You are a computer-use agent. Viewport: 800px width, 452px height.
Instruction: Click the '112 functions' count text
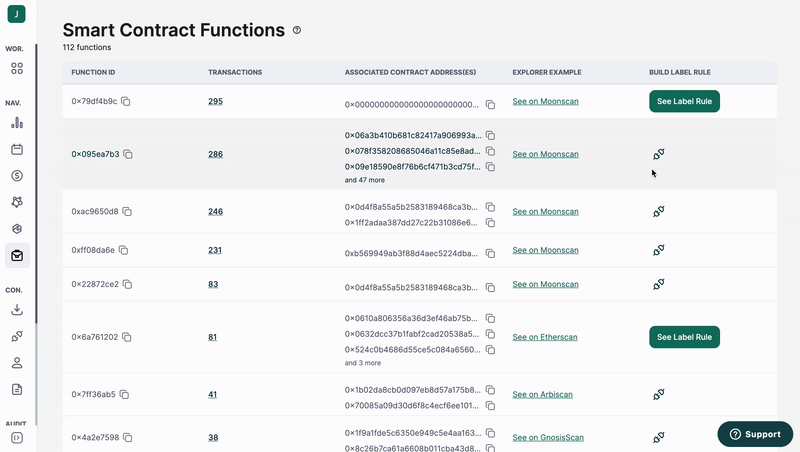click(87, 47)
